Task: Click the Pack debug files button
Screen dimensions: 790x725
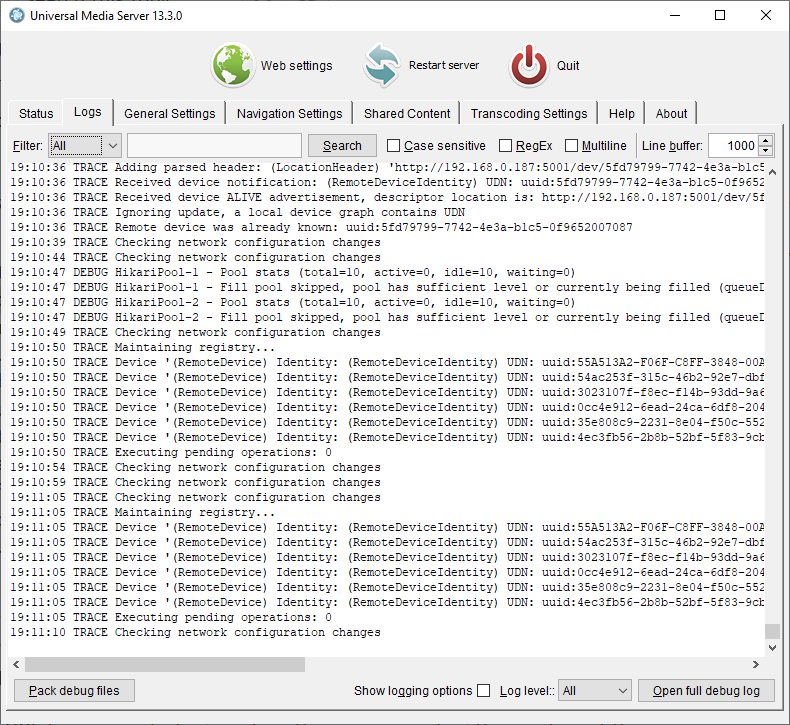Action: coord(74,690)
